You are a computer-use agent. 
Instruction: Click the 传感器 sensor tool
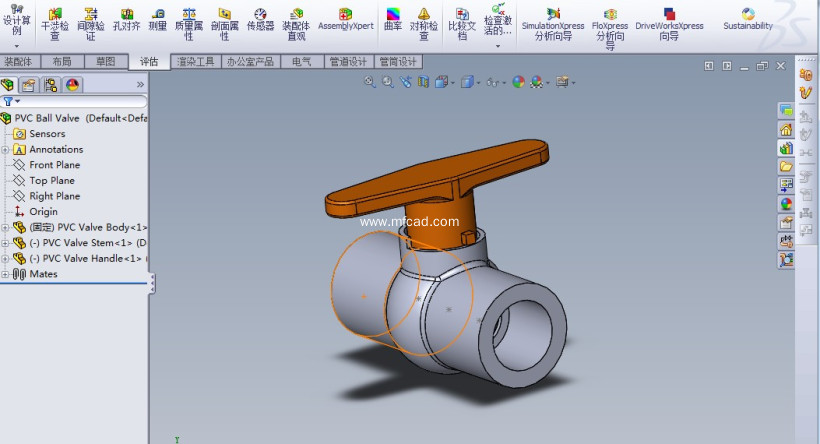pyautogui.click(x=260, y=19)
